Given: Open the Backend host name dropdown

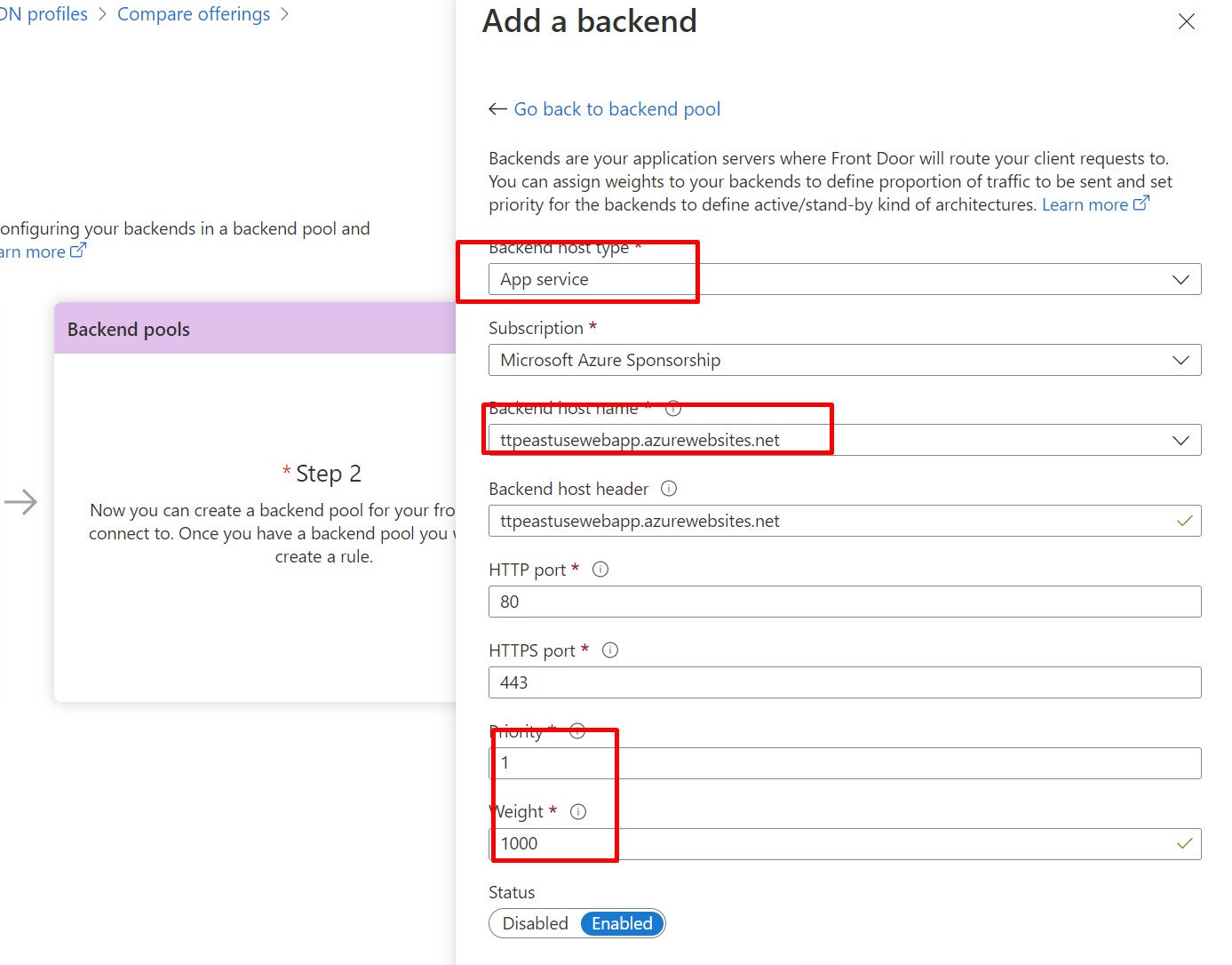Looking at the screenshot, I should [844, 441].
